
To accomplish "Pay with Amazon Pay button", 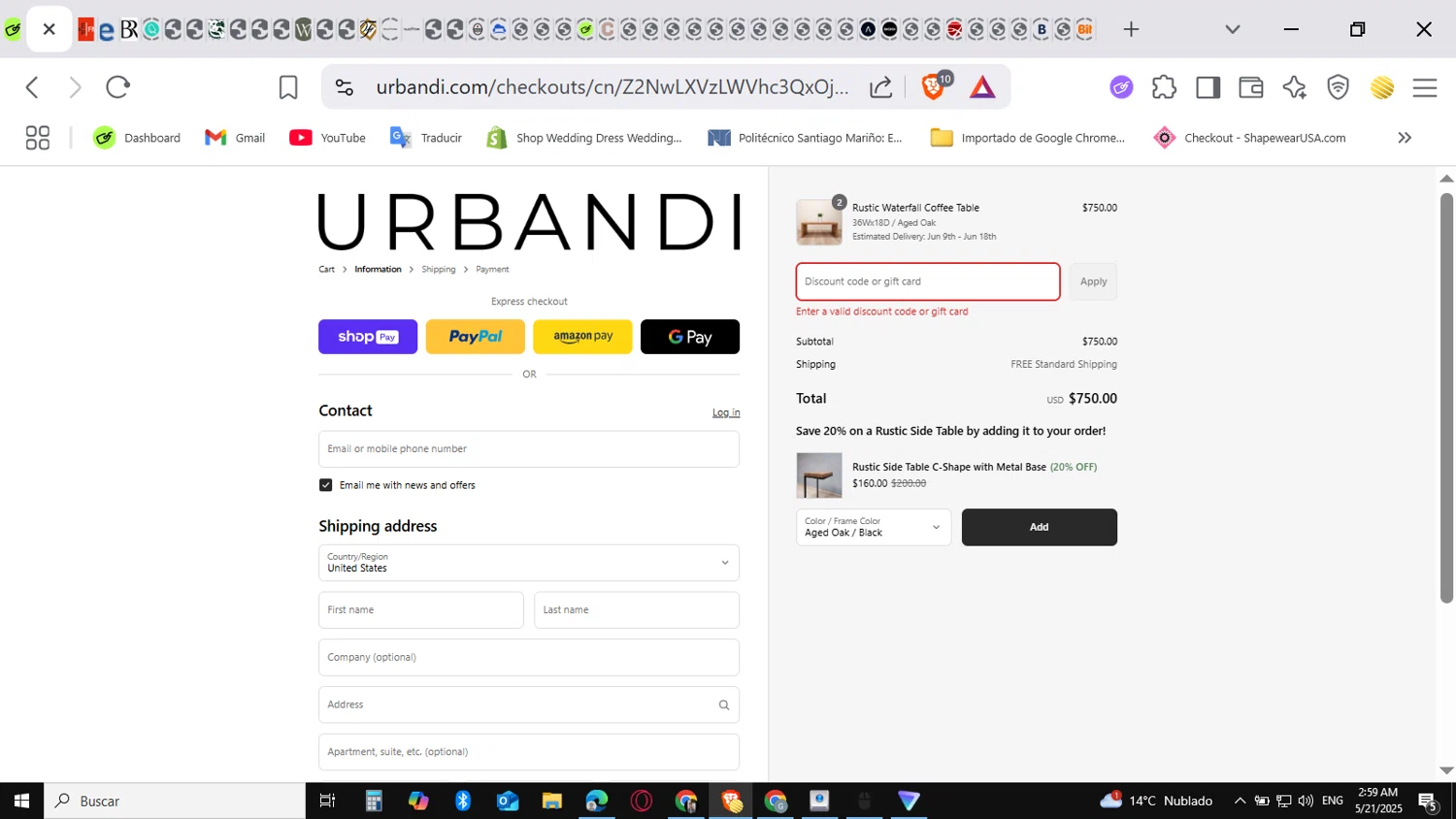I will pyautogui.click(x=582, y=337).
